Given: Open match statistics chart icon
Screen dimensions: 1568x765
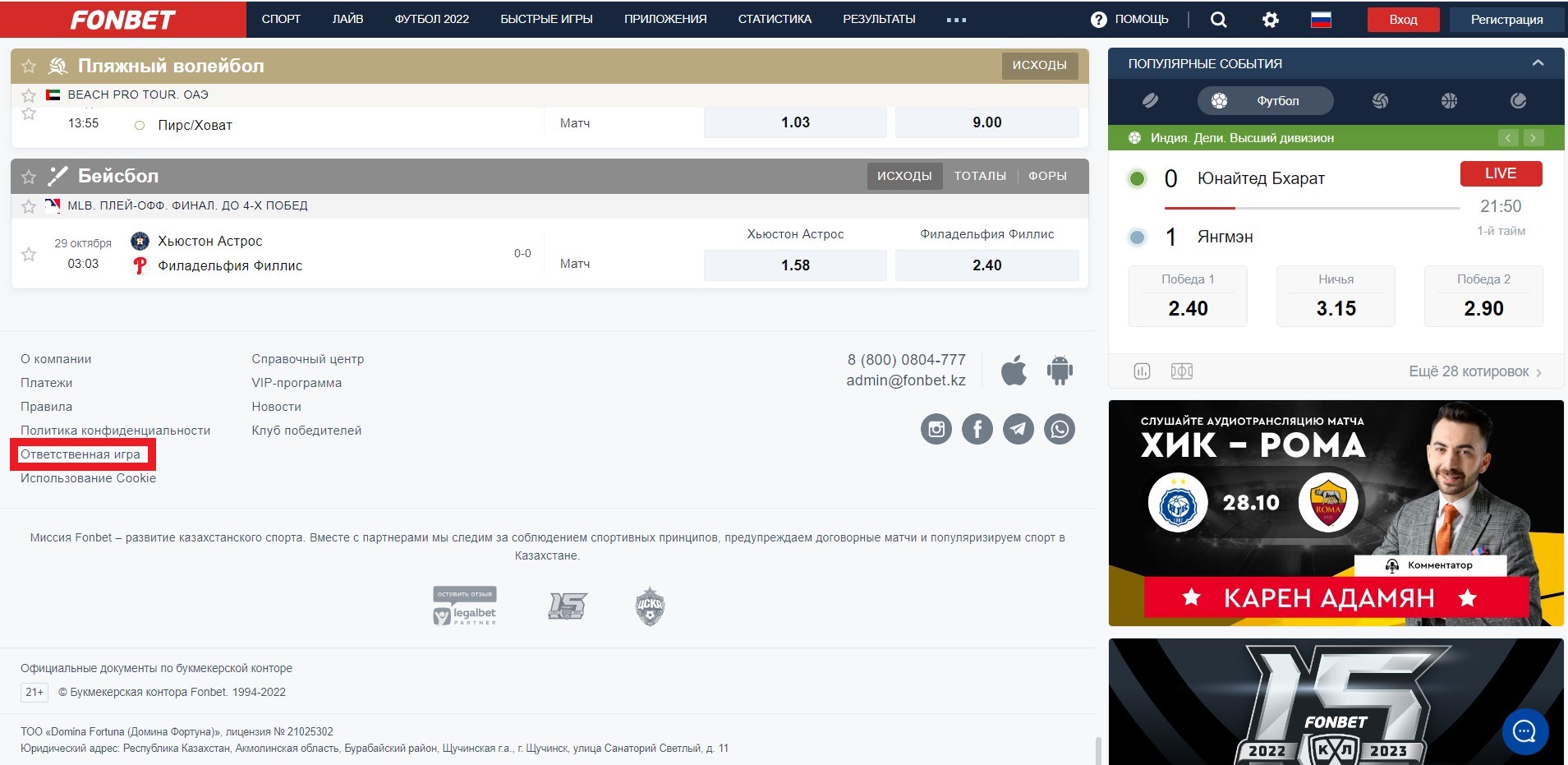Looking at the screenshot, I should (1142, 371).
